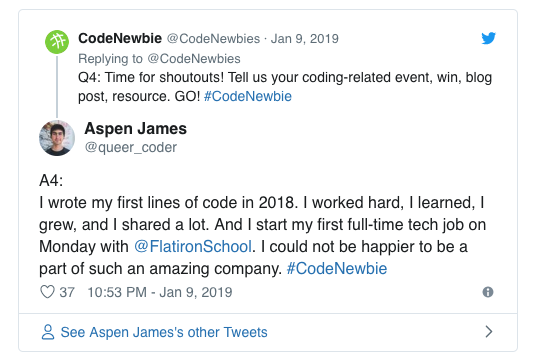Open the @FlatironSchool mention

tap(193, 247)
